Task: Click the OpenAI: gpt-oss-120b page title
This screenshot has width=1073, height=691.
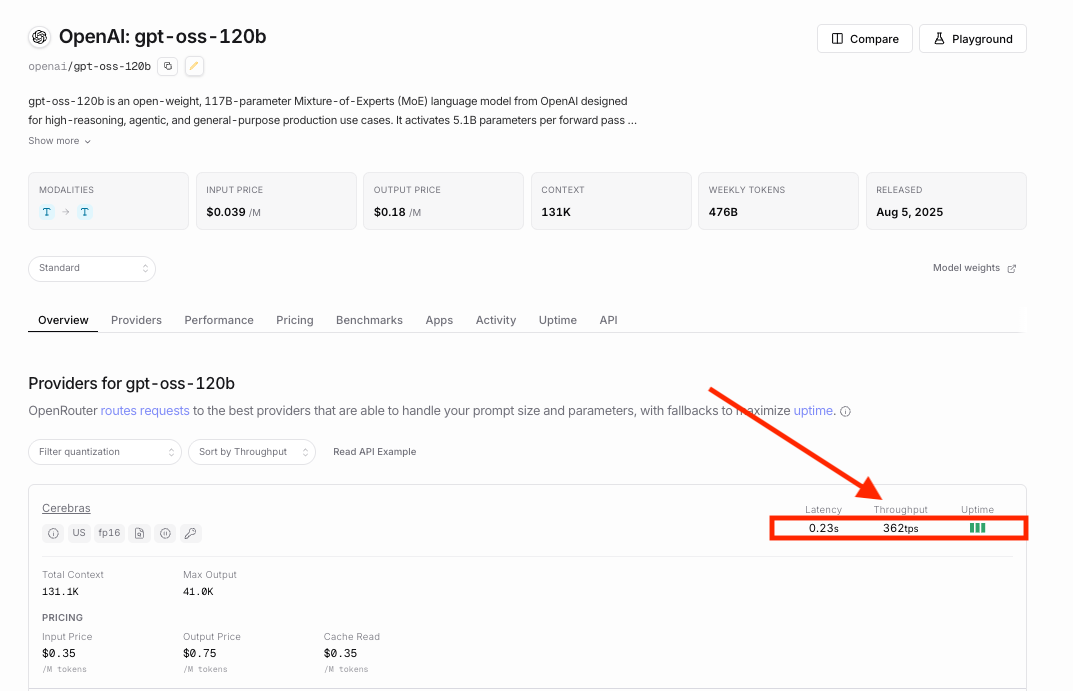Action: pos(162,36)
